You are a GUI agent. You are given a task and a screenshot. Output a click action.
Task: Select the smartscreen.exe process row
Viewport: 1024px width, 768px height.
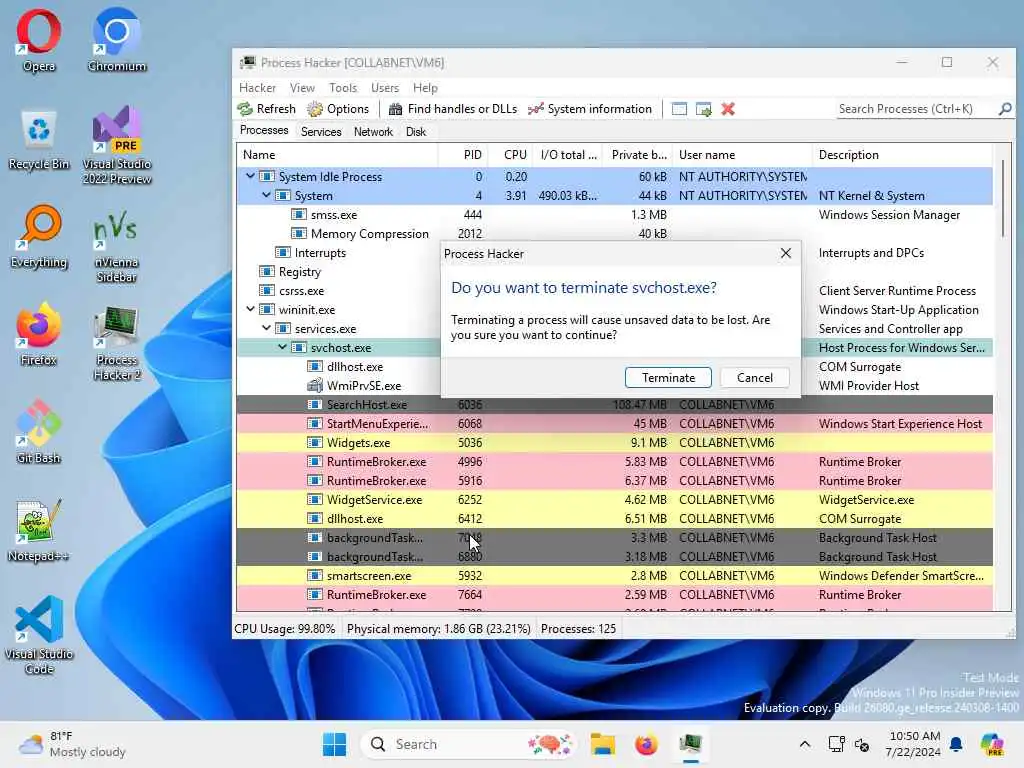(x=615, y=575)
